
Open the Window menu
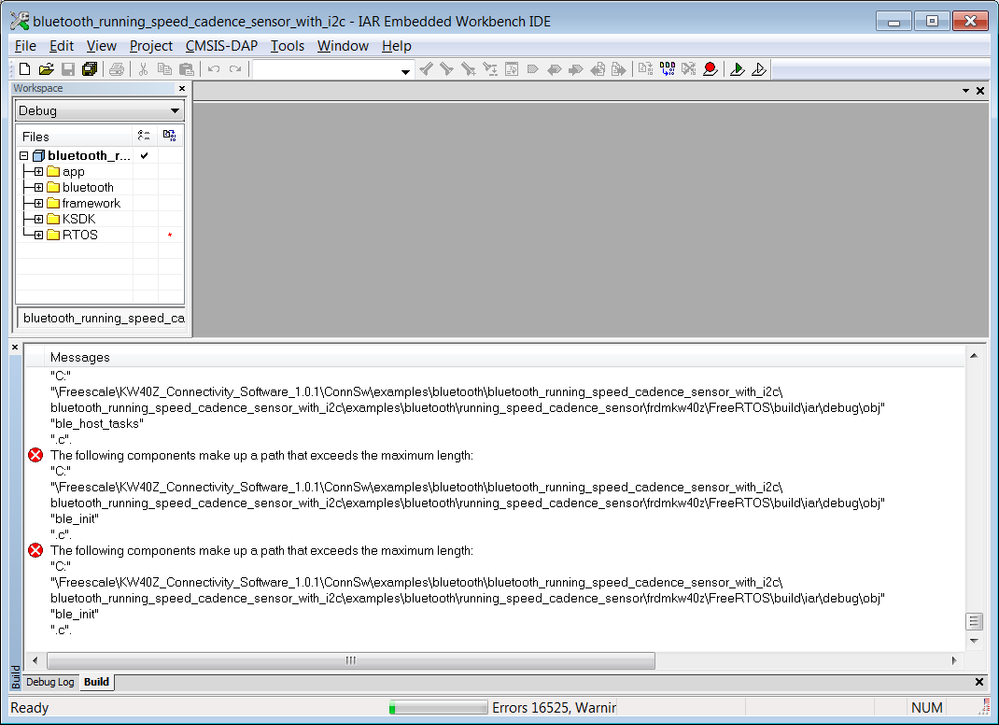343,46
